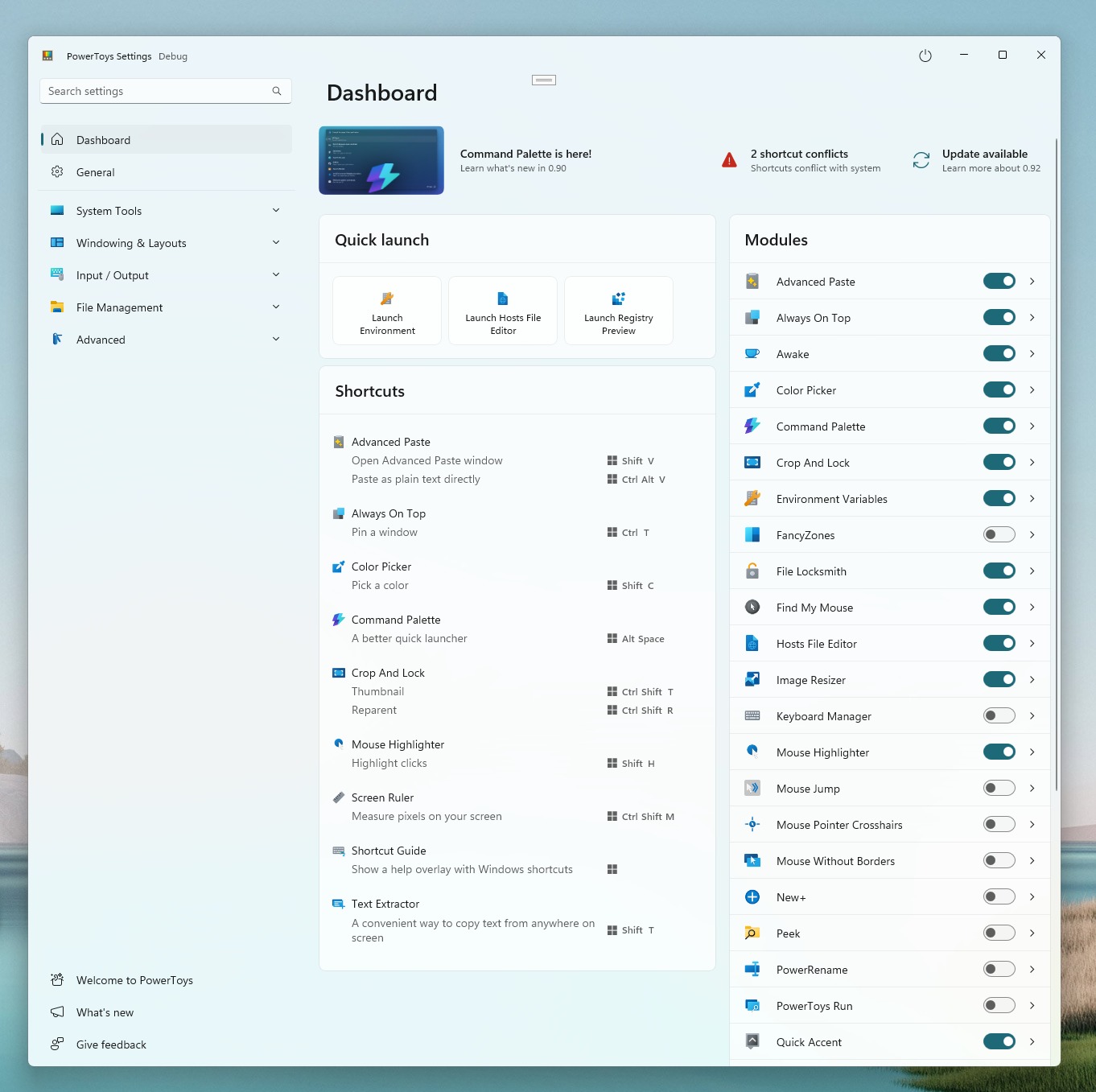Click Launch Registry Preview
This screenshot has width=1096, height=1092.
[618, 311]
